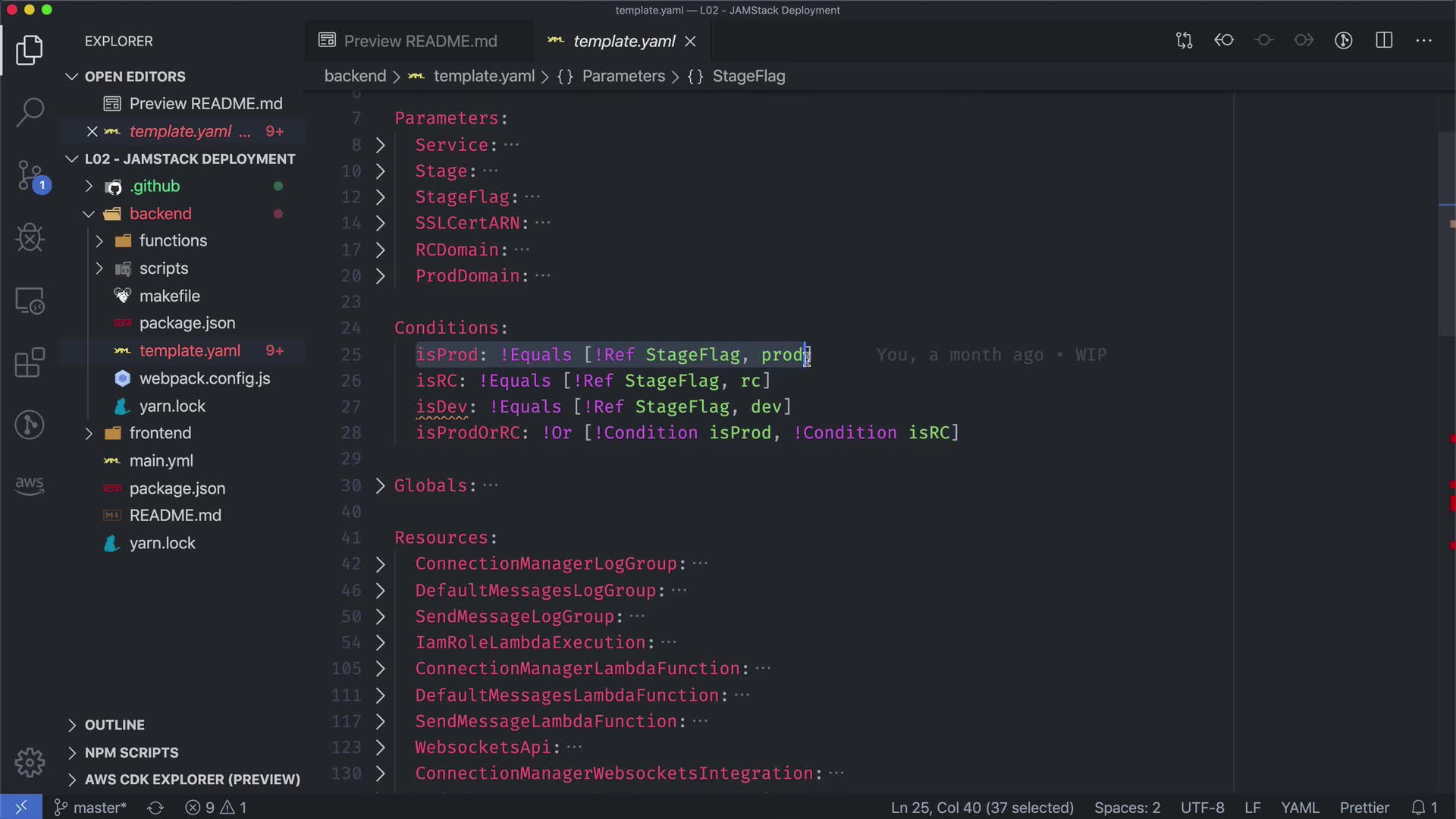Click the YAML language mode selector
Screen dimensions: 1456x819
tap(1300, 808)
